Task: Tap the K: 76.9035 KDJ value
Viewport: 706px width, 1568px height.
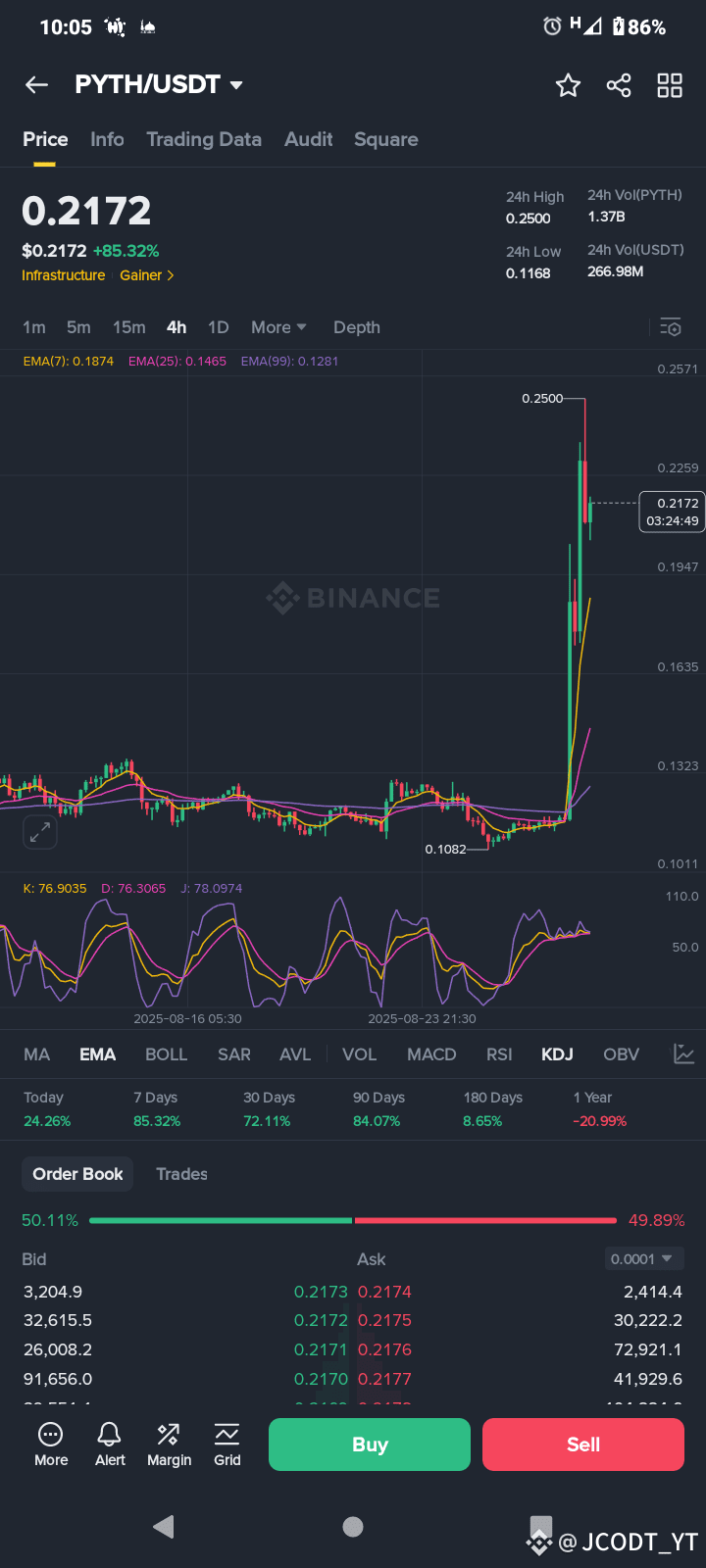Action: [x=55, y=889]
